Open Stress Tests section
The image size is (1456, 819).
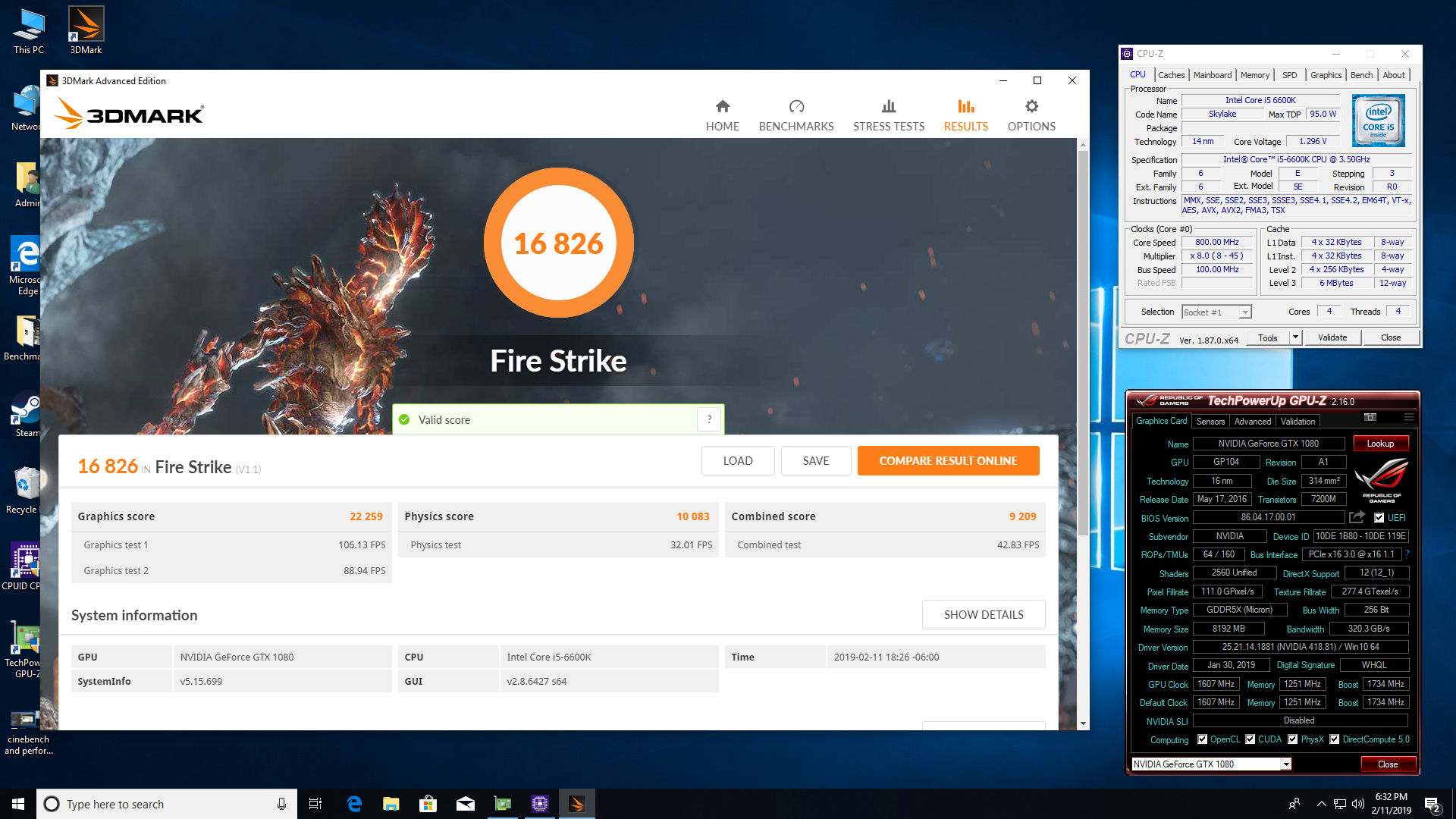coord(888,115)
